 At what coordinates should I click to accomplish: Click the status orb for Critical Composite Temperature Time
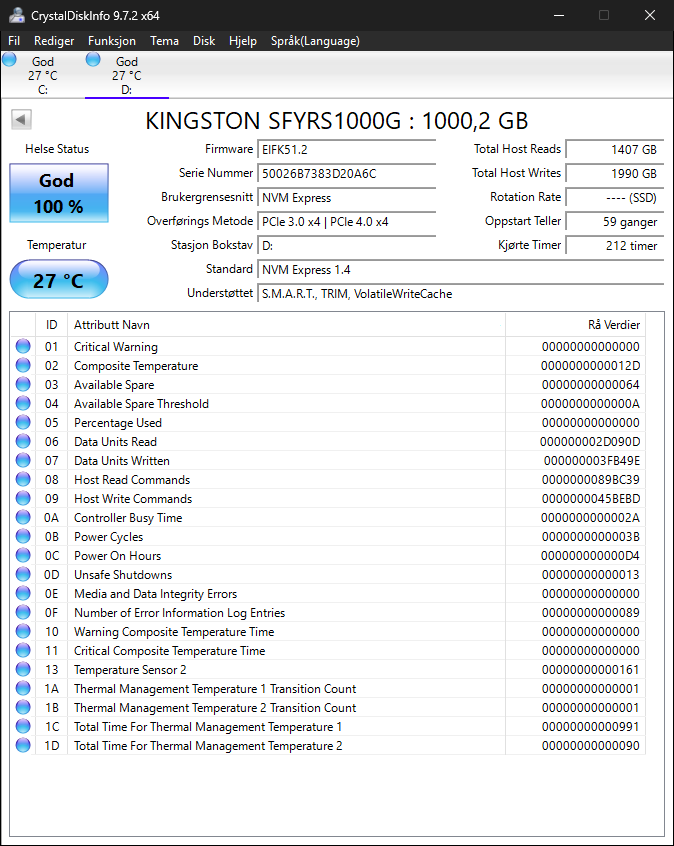coord(23,650)
